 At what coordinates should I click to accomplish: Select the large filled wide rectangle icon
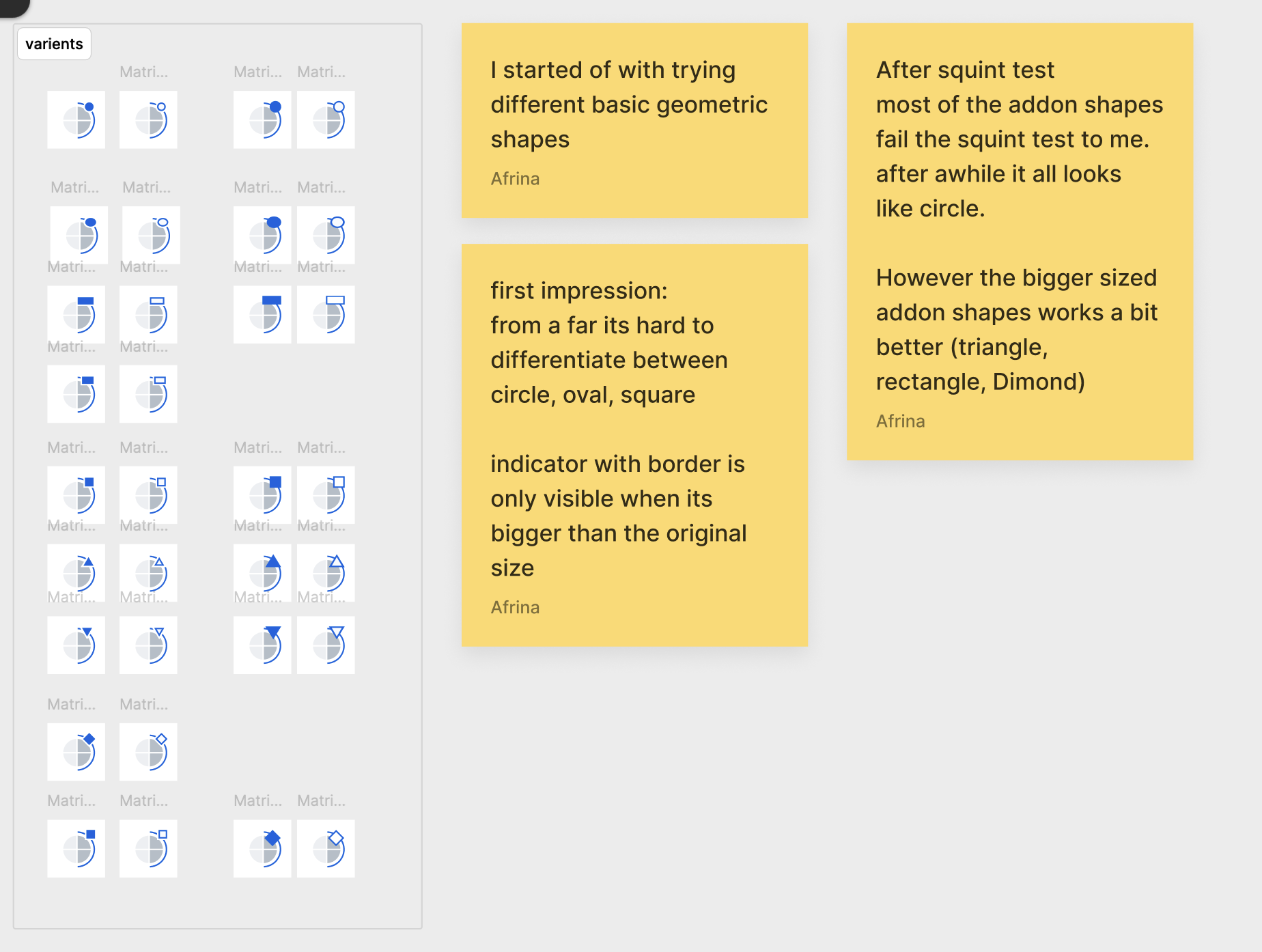point(262,315)
